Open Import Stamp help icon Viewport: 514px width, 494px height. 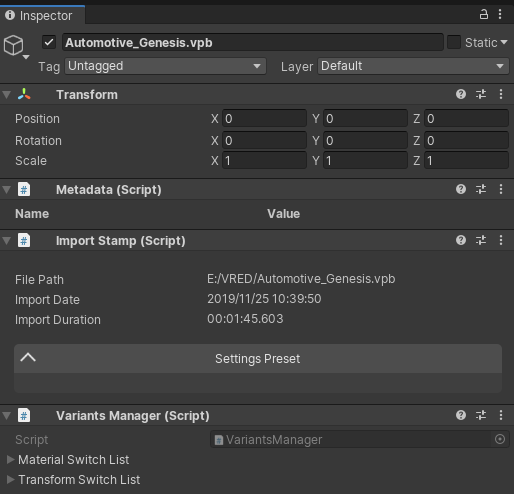coord(461,240)
